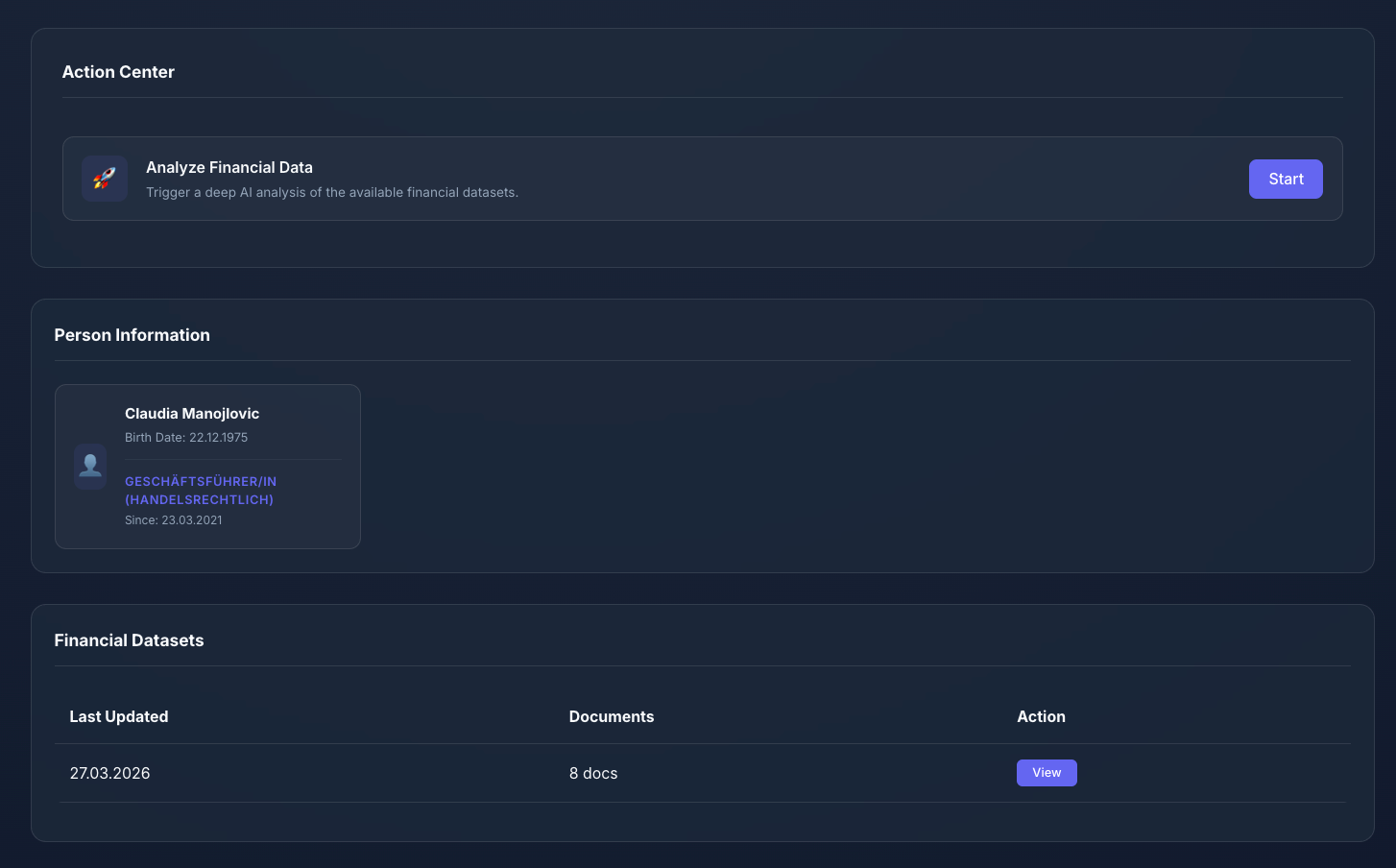Click the Action Center heading
This screenshot has height=868, width=1396.
pos(118,72)
